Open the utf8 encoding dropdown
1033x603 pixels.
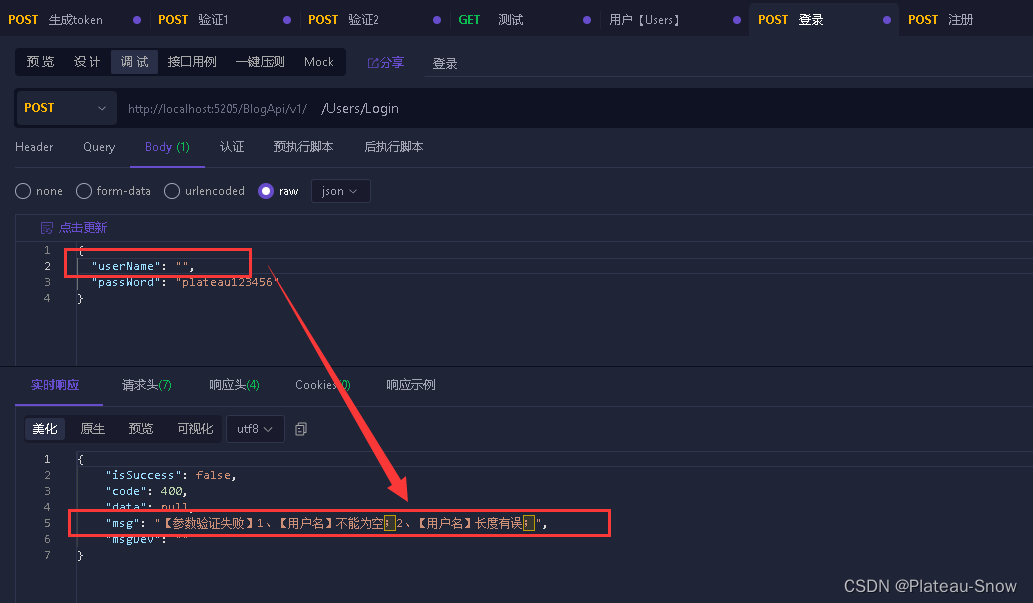click(254, 429)
